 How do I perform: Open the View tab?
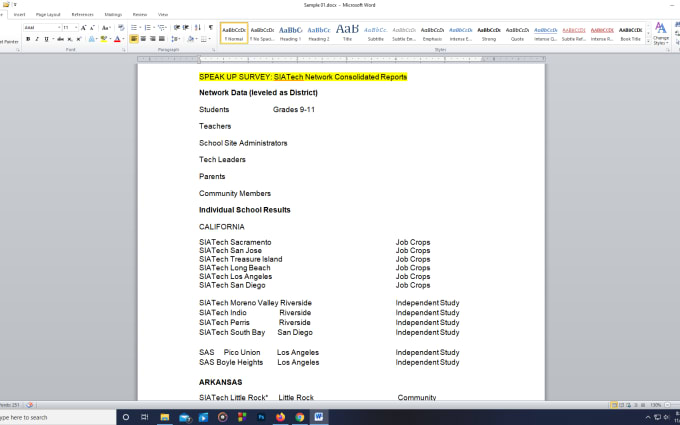163,15
